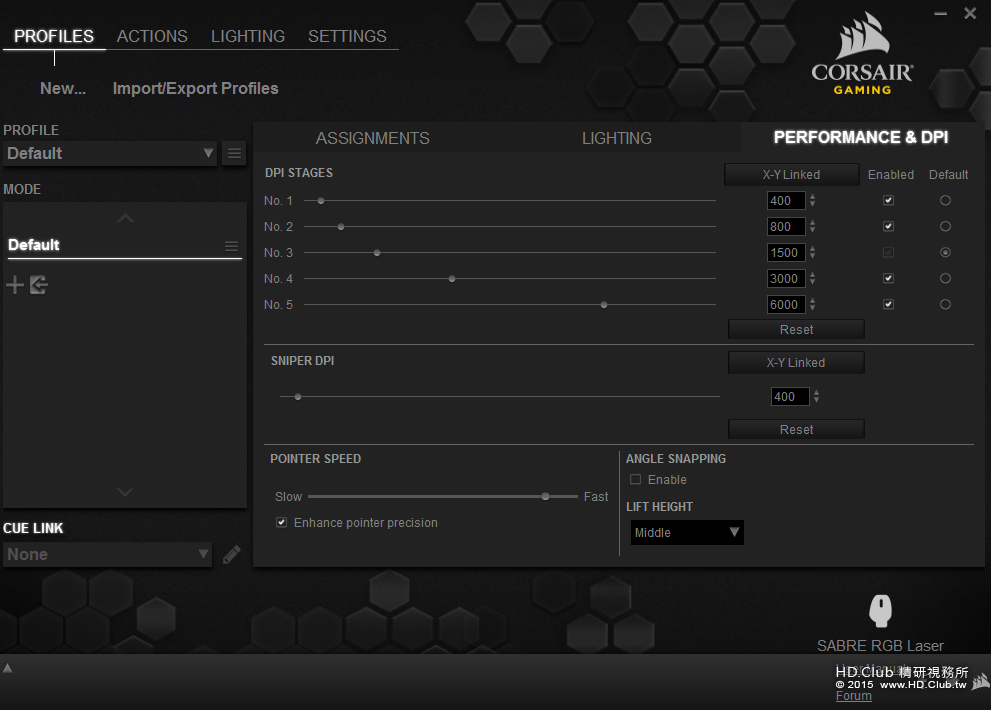Toggle Enabled checkbox for DPI stage No. 1
The width and height of the screenshot is (991, 710).
888,200
